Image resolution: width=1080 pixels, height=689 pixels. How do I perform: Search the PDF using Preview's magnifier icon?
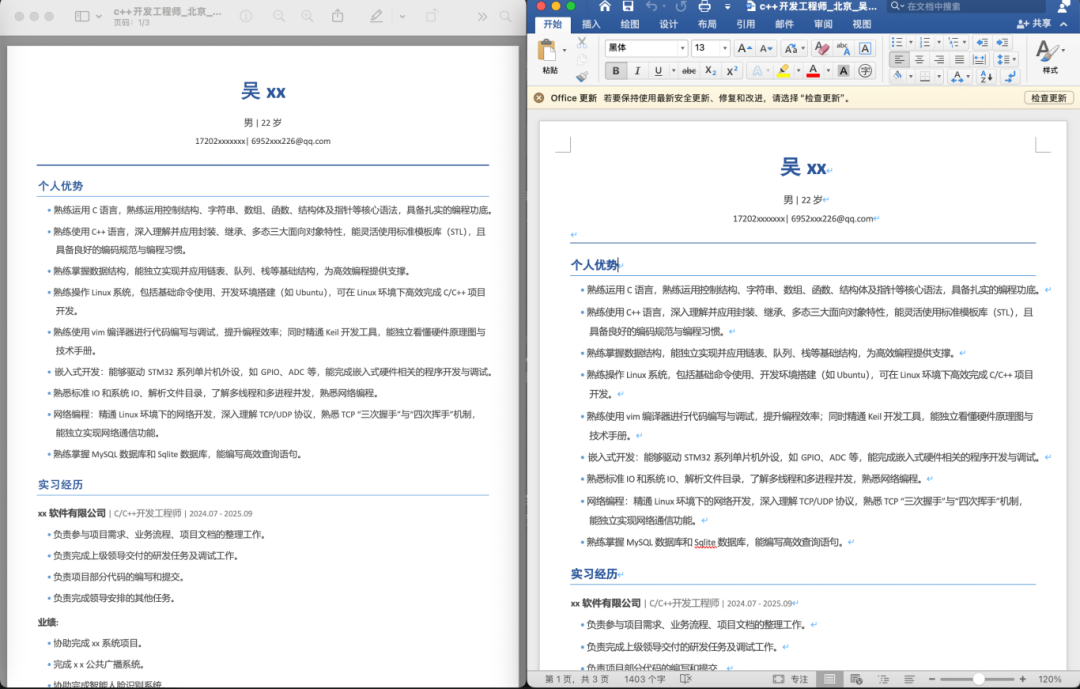point(506,16)
